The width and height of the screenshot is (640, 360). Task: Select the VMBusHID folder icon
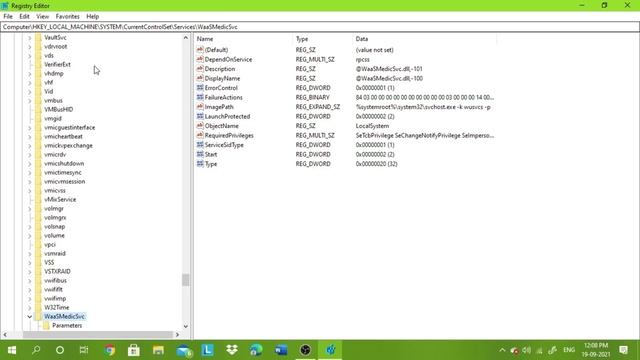(x=38, y=109)
